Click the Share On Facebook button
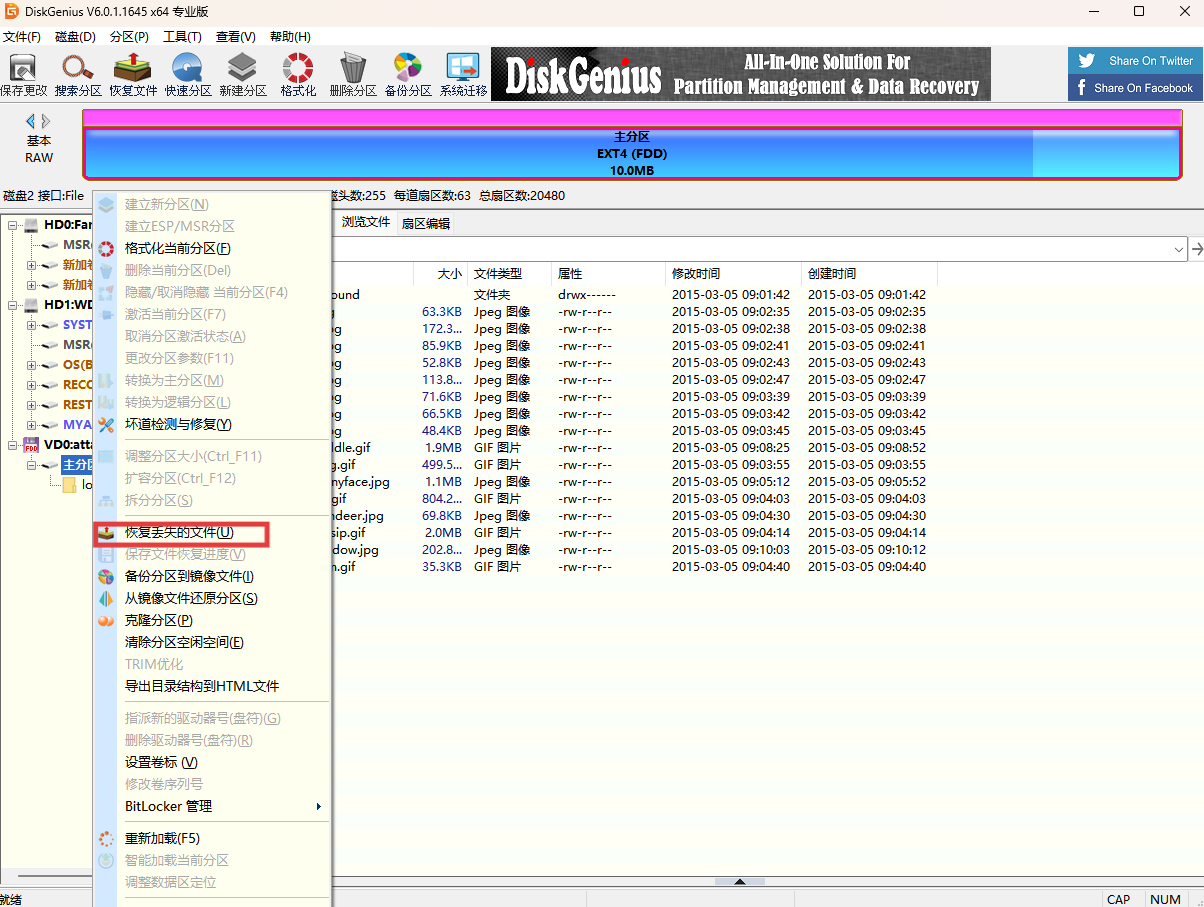 click(x=1136, y=88)
